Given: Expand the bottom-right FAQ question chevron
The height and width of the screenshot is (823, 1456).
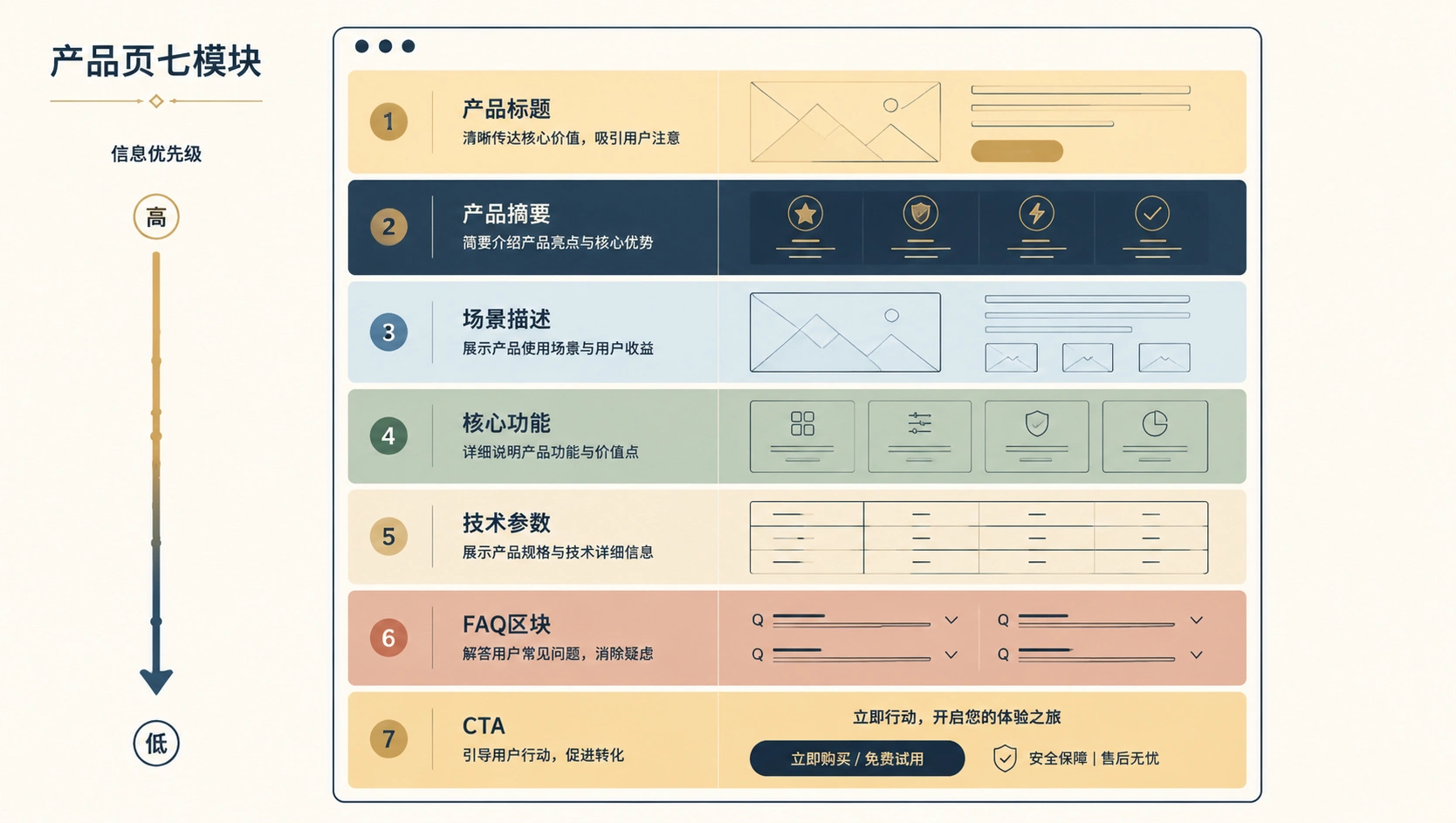Looking at the screenshot, I should pos(1197,655).
